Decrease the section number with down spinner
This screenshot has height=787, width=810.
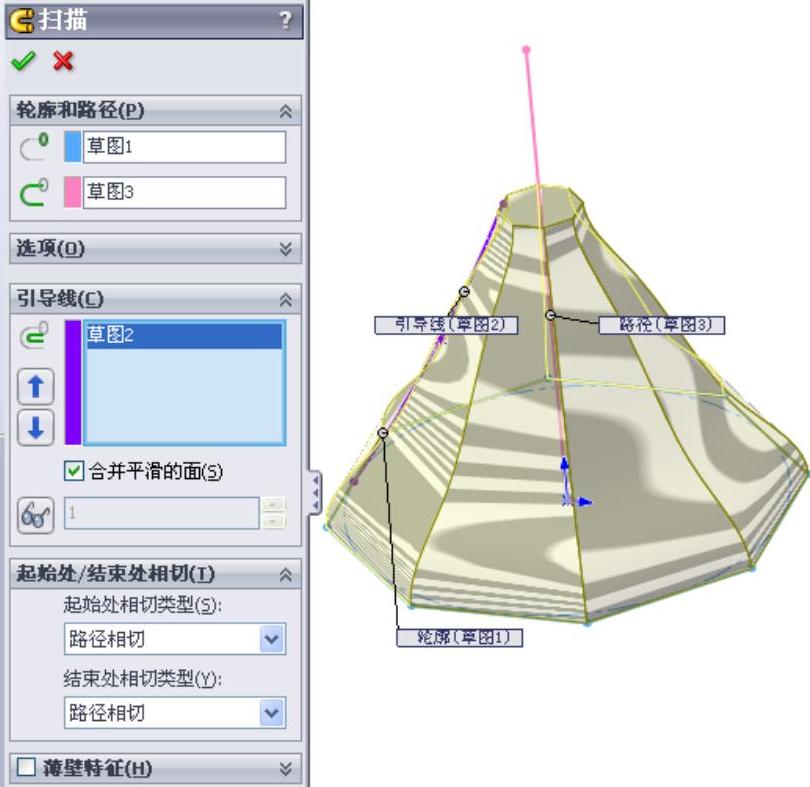(273, 521)
